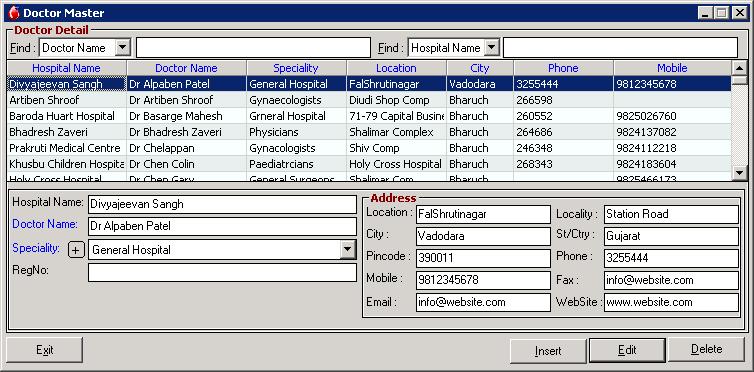Maximize the Doctor Master window
Screen dimensions: 754x372
coord(721,13)
